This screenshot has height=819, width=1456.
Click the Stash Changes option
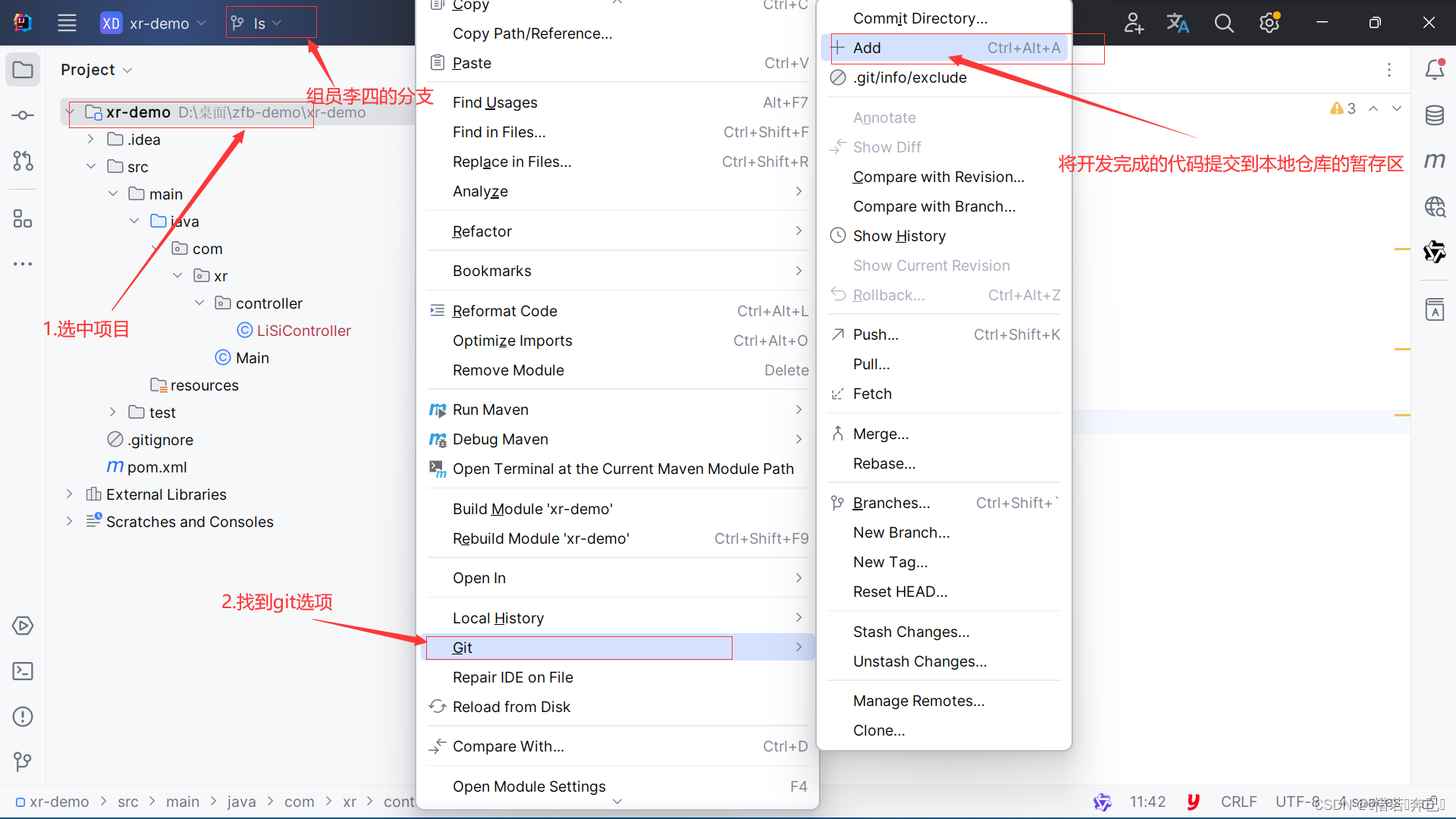910,631
